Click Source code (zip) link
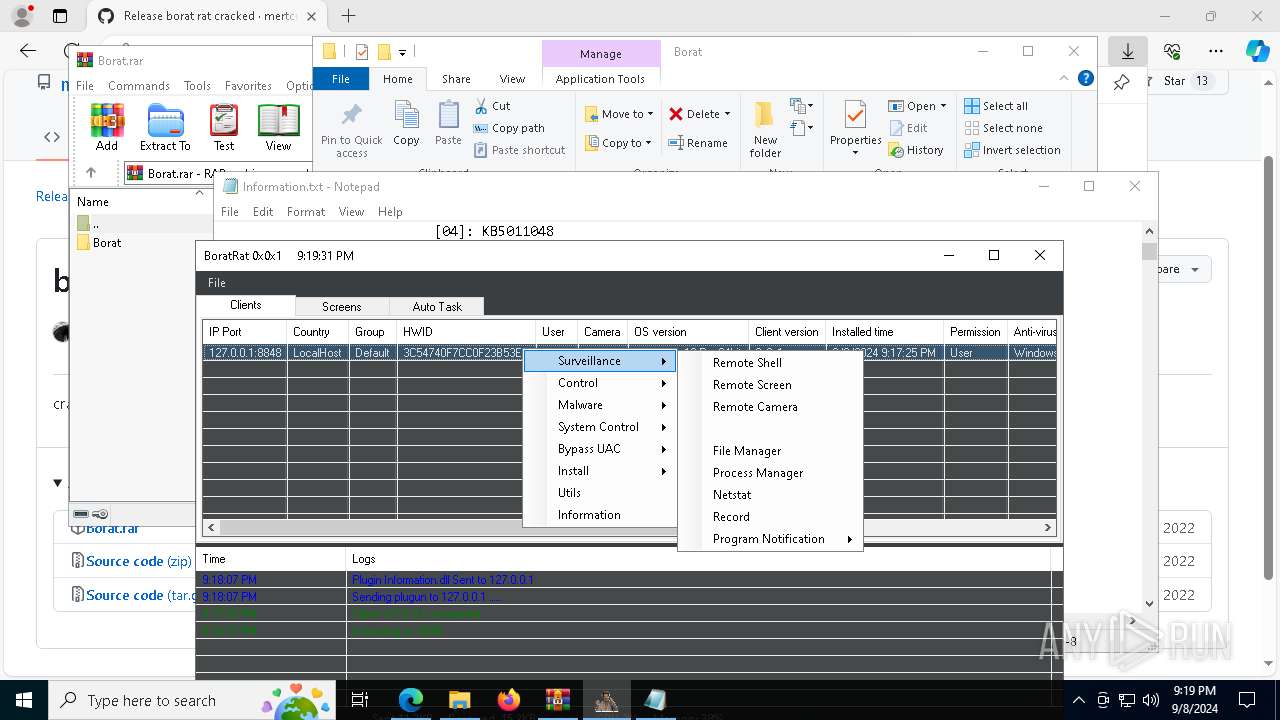 138,561
